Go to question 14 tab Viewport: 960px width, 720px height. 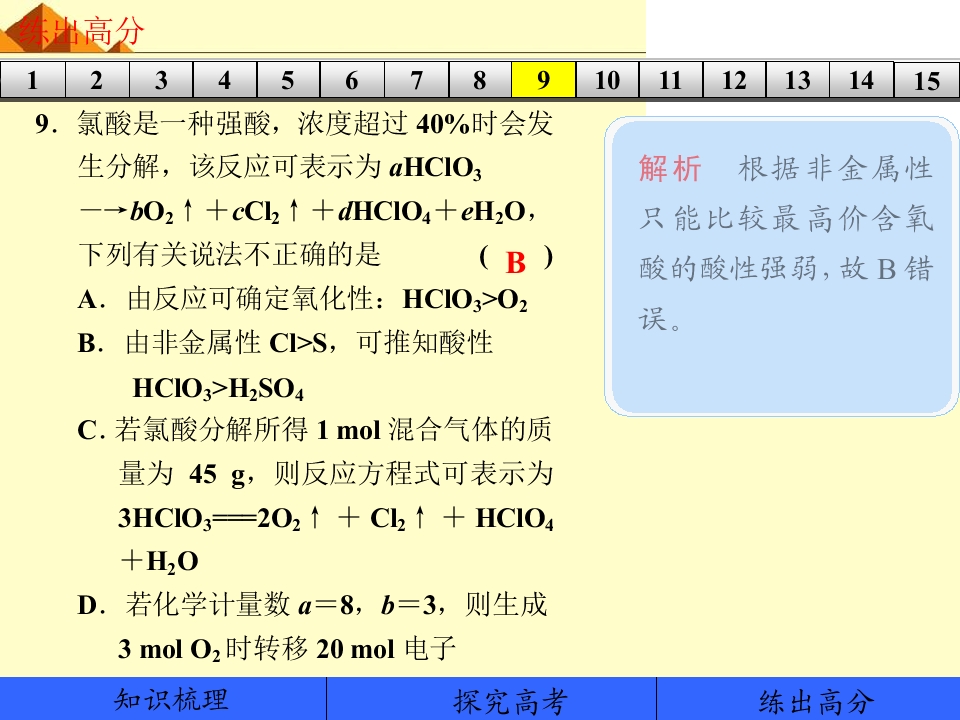pyautogui.click(x=861, y=80)
